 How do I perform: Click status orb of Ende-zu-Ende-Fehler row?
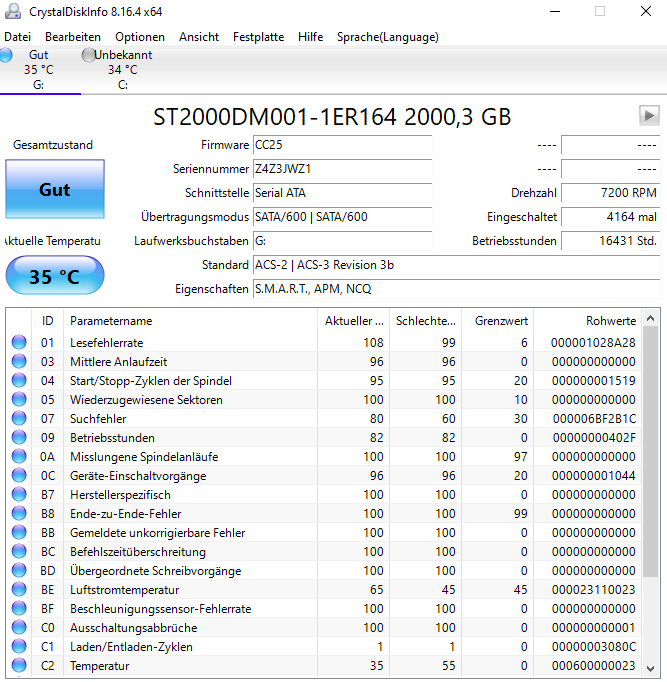[x=19, y=513]
